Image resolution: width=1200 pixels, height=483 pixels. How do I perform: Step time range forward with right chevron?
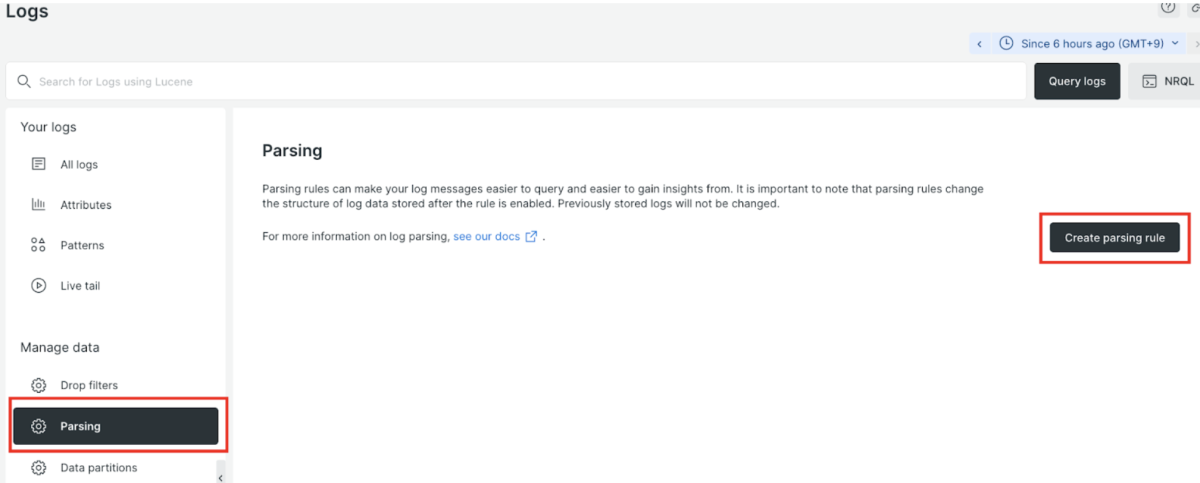pyautogui.click(x=1192, y=44)
